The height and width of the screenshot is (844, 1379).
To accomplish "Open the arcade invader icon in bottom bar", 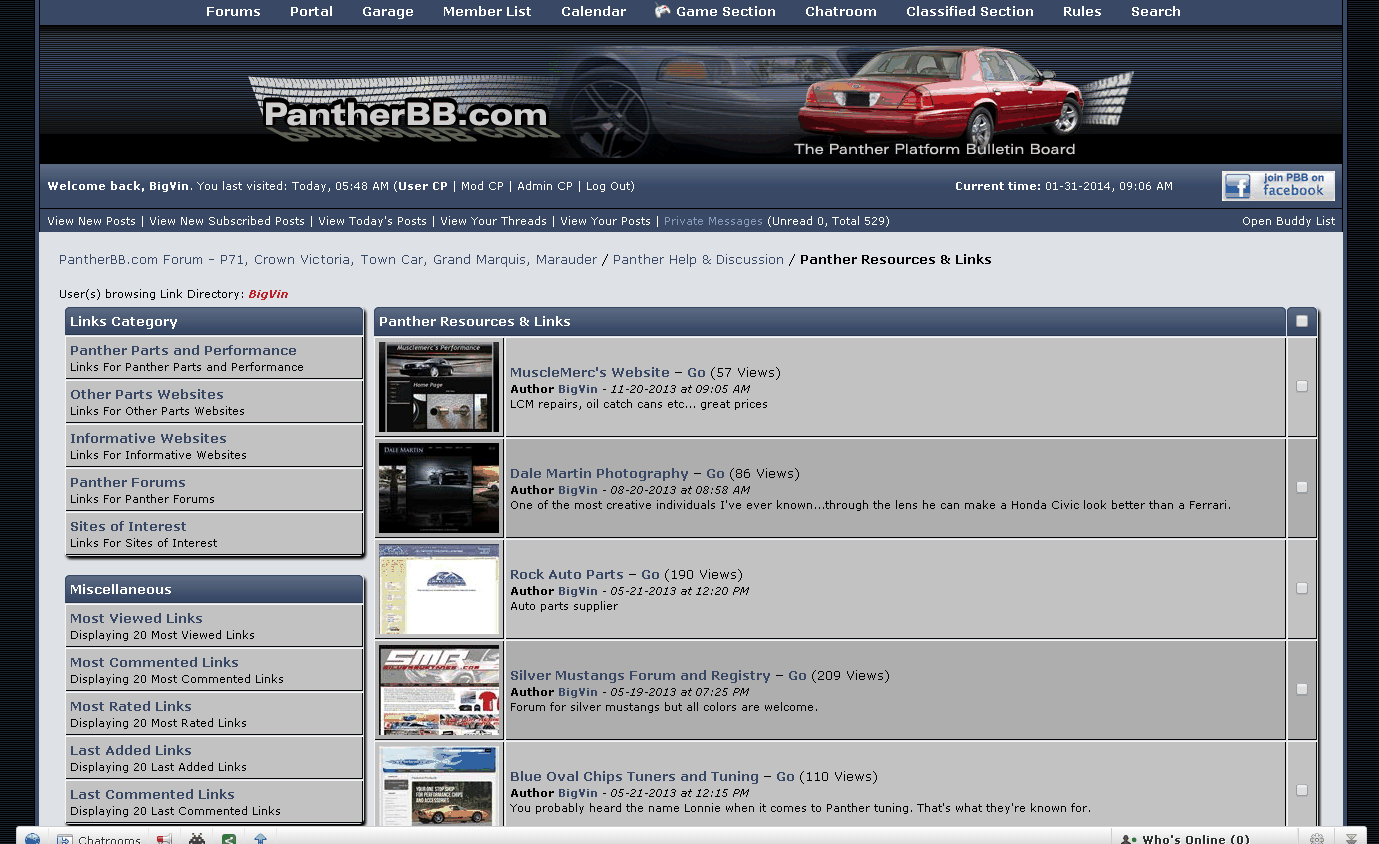I will click(197, 839).
